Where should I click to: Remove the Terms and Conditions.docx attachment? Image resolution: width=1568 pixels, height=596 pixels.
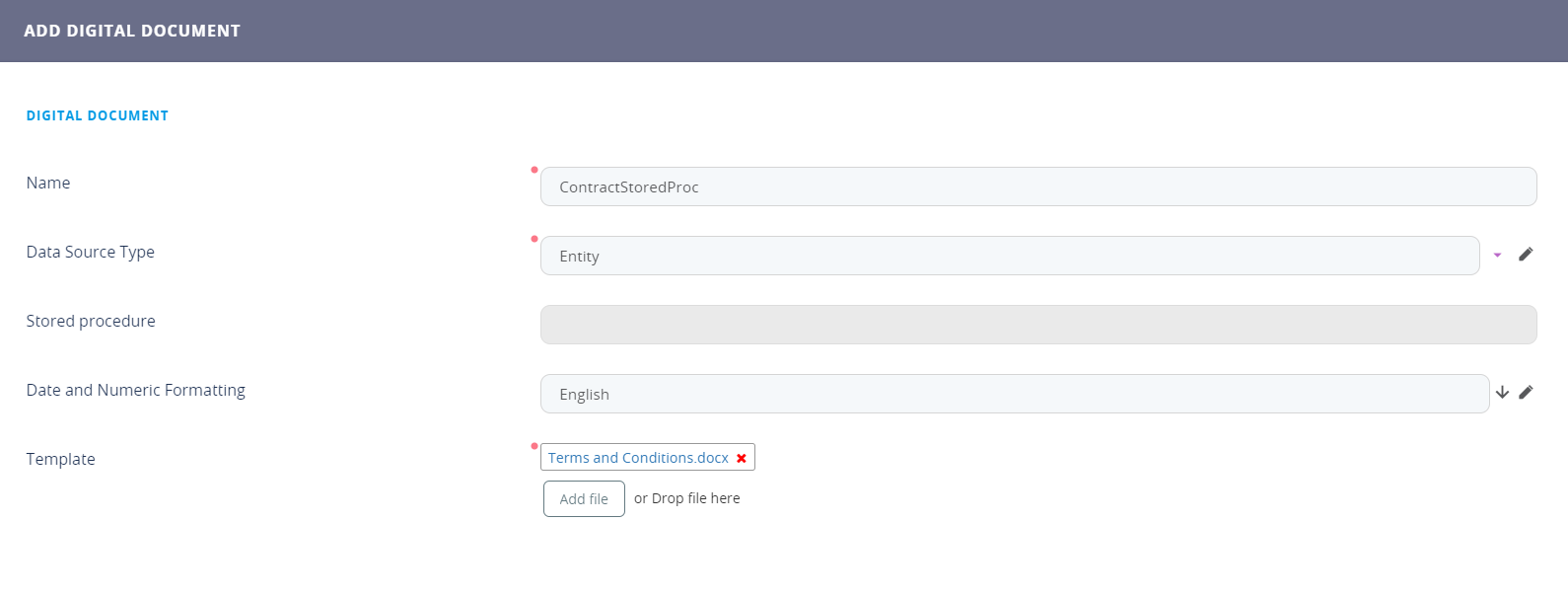click(742, 458)
